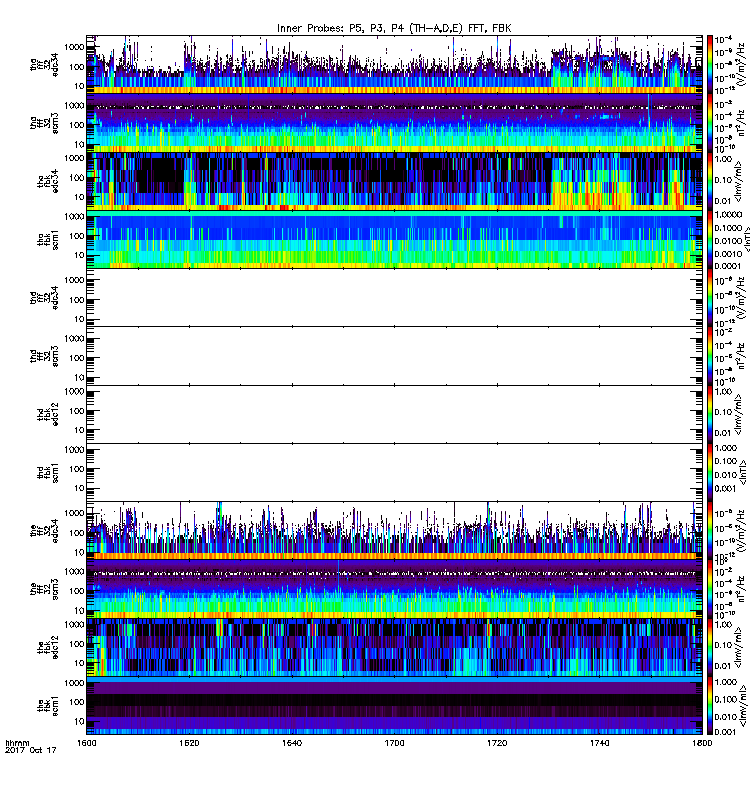Image resolution: width=750 pixels, height=800 pixels.
Task: Click the color bar beside the fbk edc12 panel
Action: (709, 647)
